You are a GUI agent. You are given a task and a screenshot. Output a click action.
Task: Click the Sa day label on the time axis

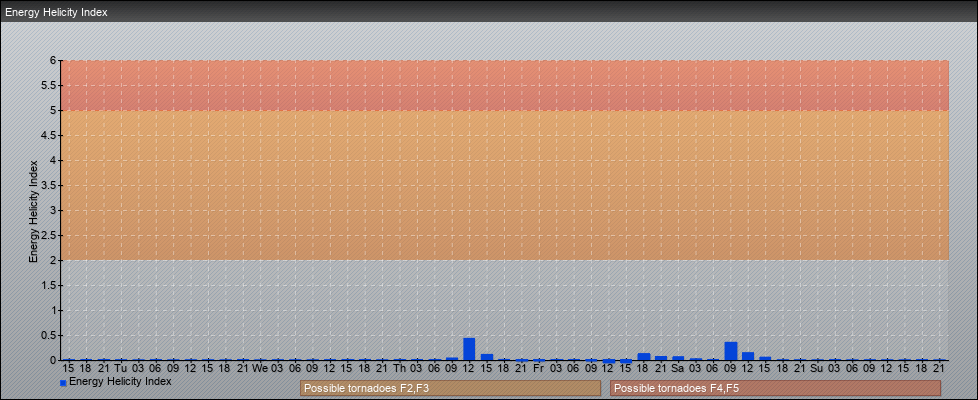coord(678,368)
